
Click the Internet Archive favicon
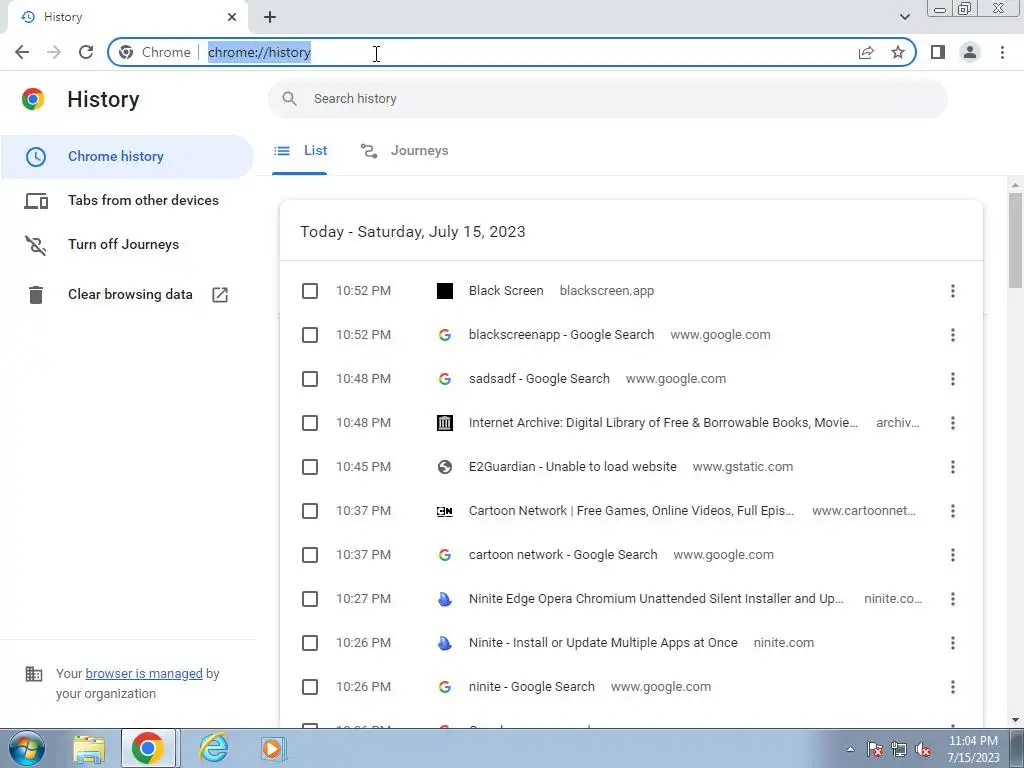pyautogui.click(x=445, y=423)
